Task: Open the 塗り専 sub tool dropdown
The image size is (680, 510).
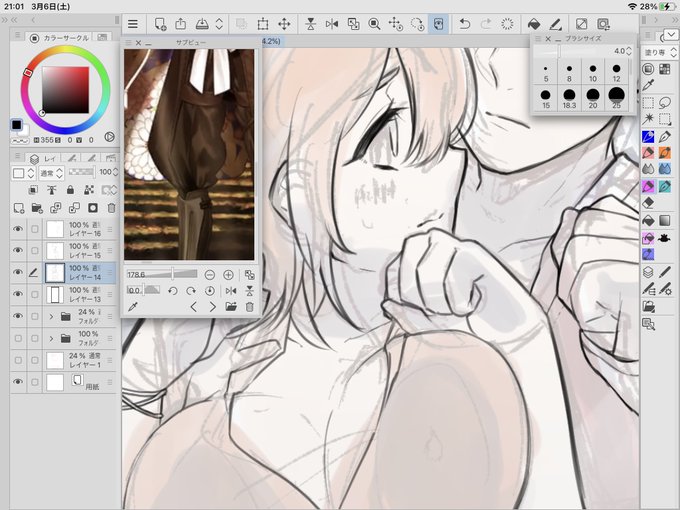Action: 659,52
